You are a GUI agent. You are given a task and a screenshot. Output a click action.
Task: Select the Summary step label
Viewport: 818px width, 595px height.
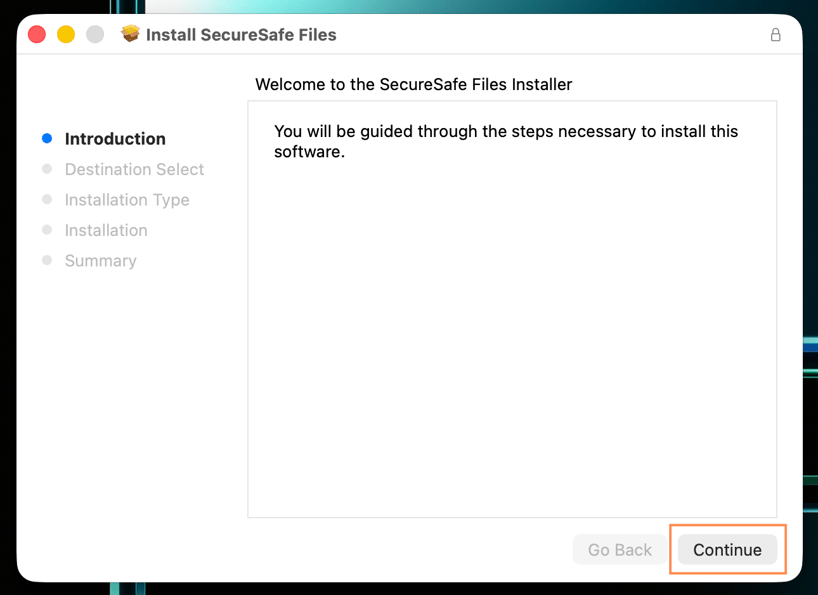[101, 260]
